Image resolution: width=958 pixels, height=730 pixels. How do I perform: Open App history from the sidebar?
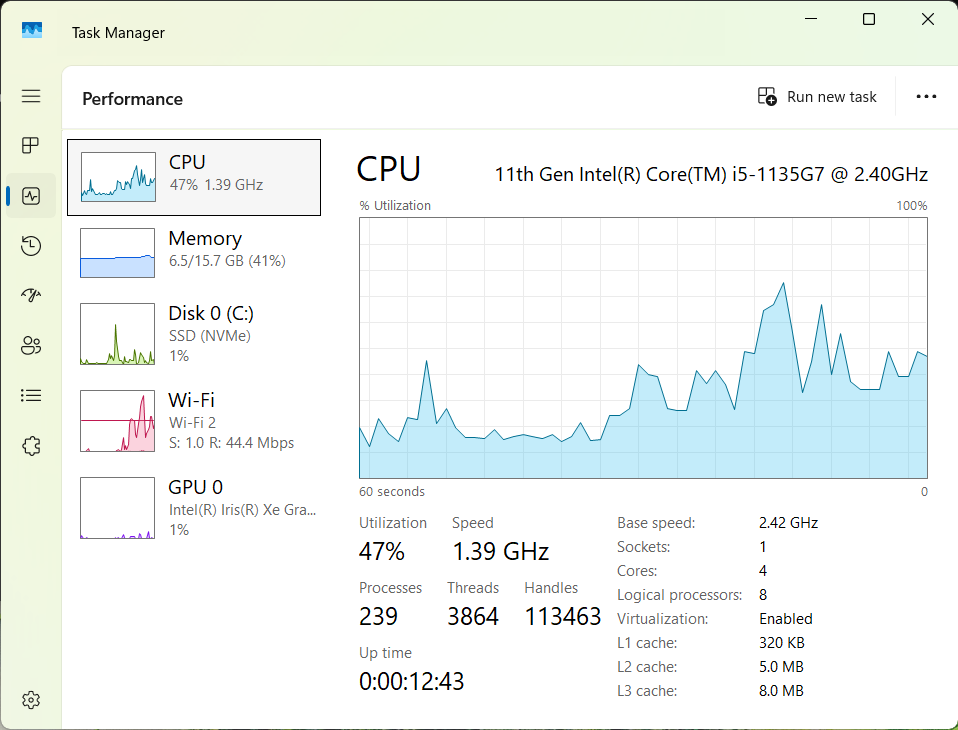tap(31, 246)
